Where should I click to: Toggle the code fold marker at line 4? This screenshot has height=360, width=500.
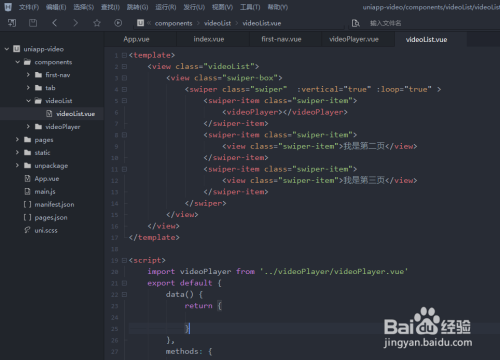point(124,89)
